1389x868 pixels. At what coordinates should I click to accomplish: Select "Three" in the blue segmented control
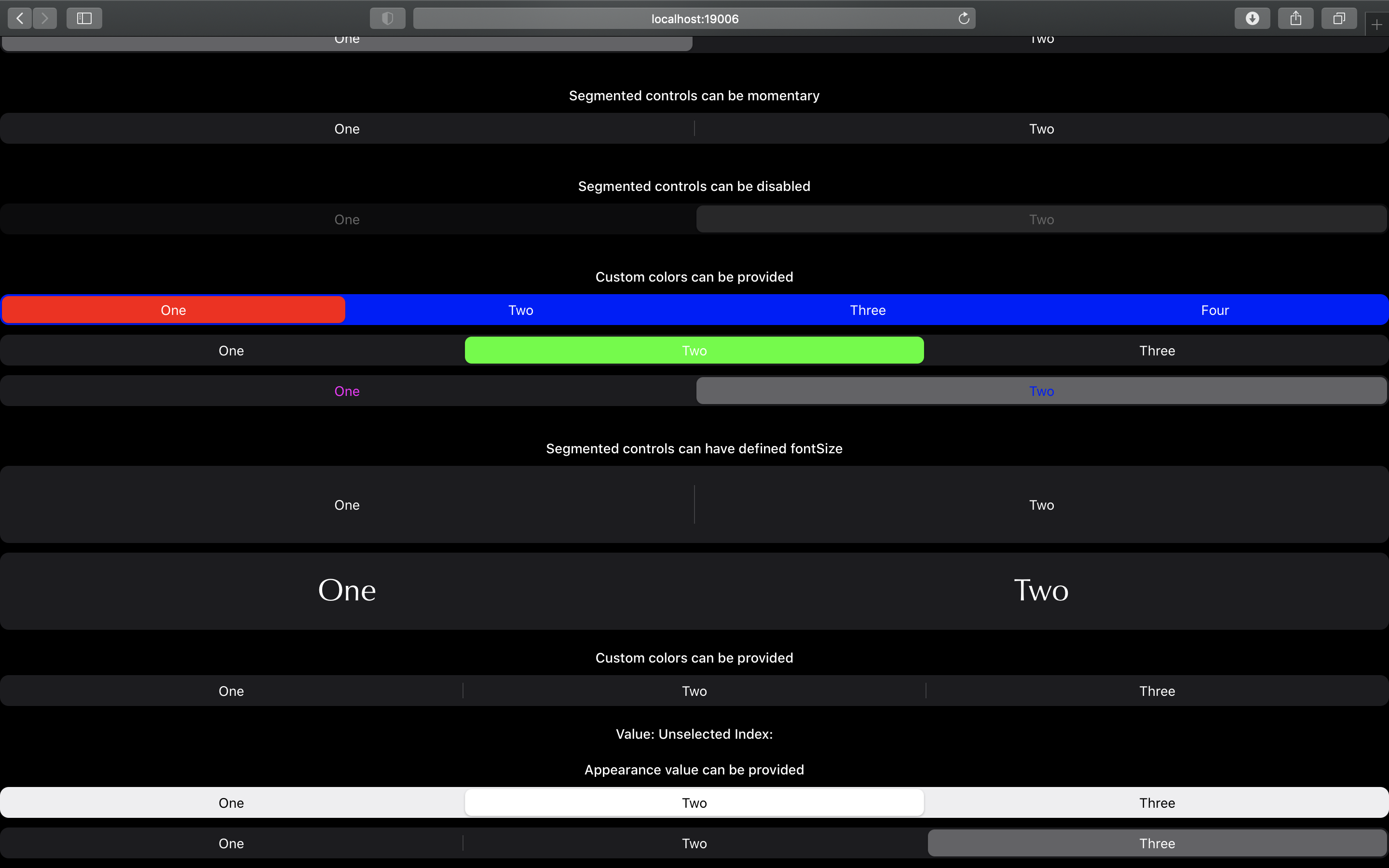click(x=867, y=310)
